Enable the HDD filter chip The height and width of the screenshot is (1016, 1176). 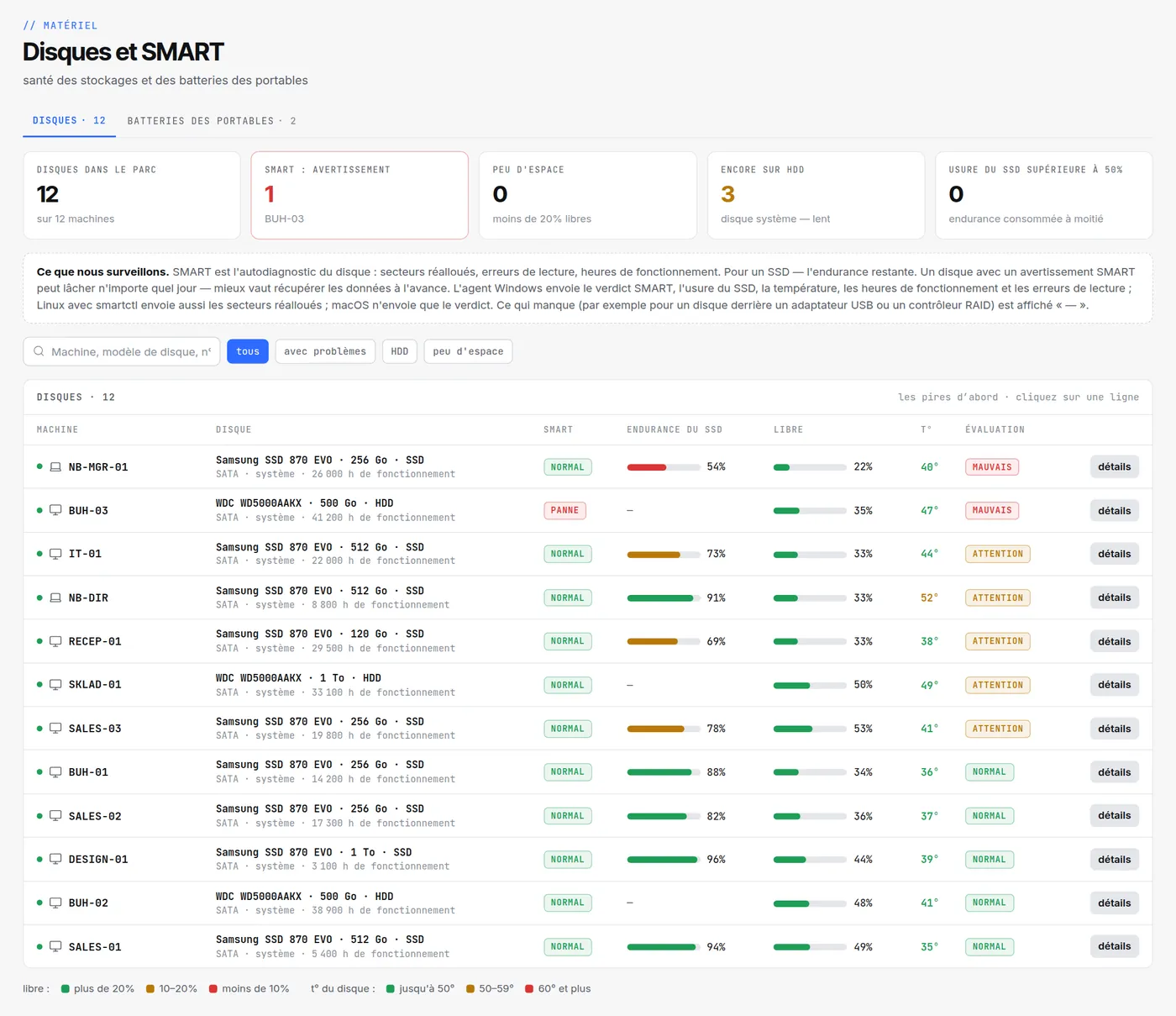[x=400, y=351]
